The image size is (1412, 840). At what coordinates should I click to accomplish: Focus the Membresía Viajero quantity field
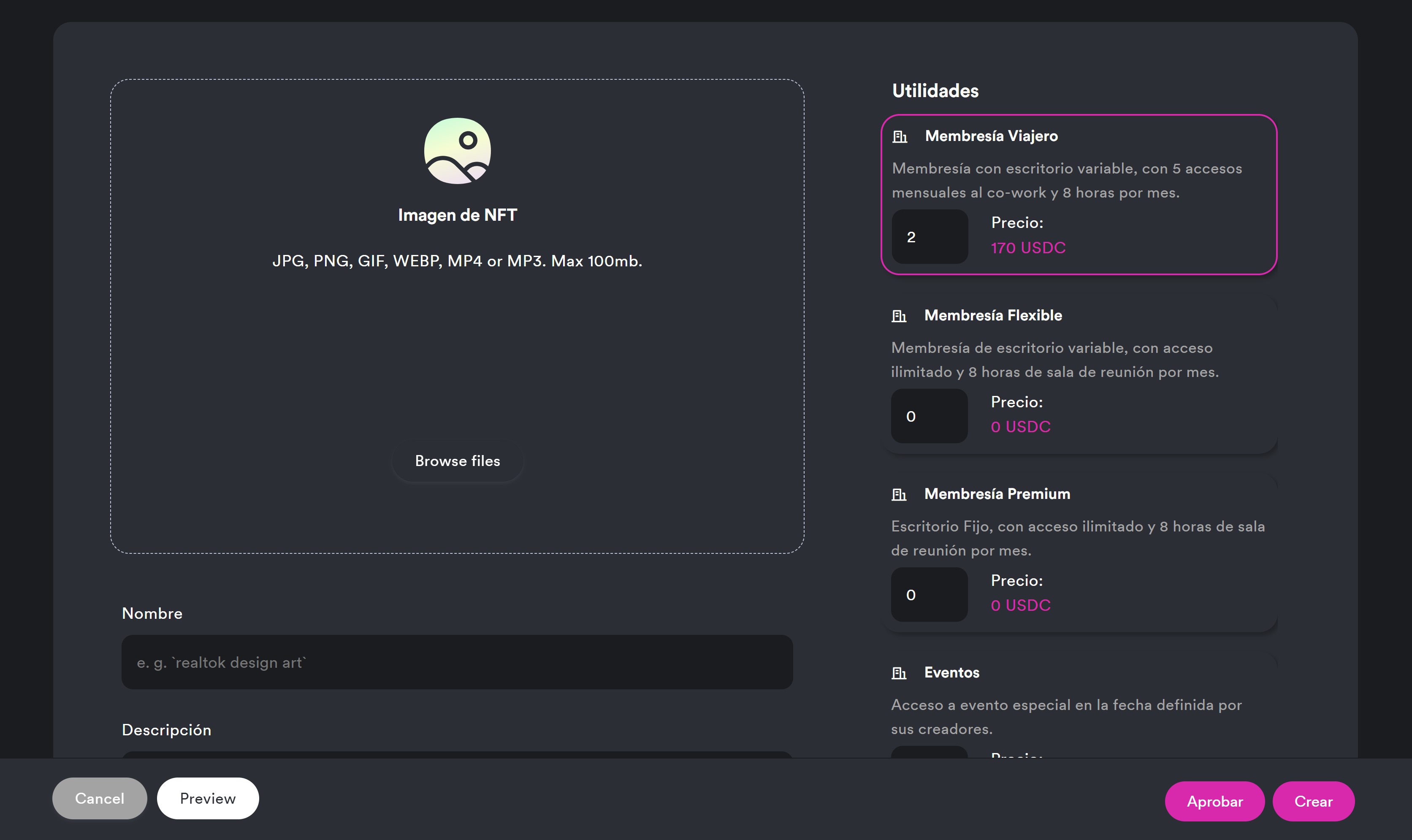pos(930,237)
